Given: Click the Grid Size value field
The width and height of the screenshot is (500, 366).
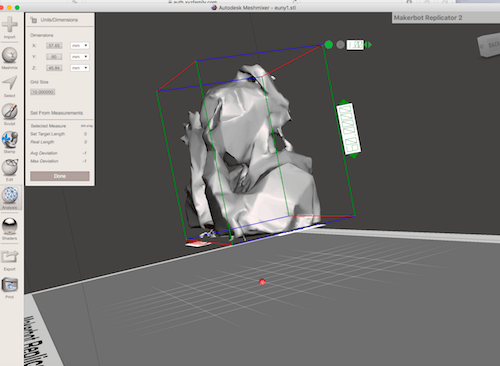Looking at the screenshot, I should tap(43, 92).
